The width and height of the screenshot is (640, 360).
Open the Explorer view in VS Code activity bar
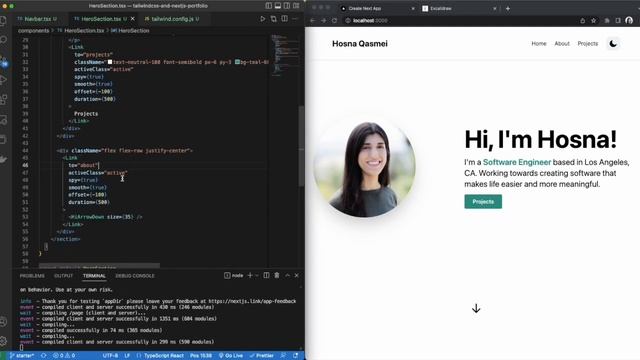[3, 21]
